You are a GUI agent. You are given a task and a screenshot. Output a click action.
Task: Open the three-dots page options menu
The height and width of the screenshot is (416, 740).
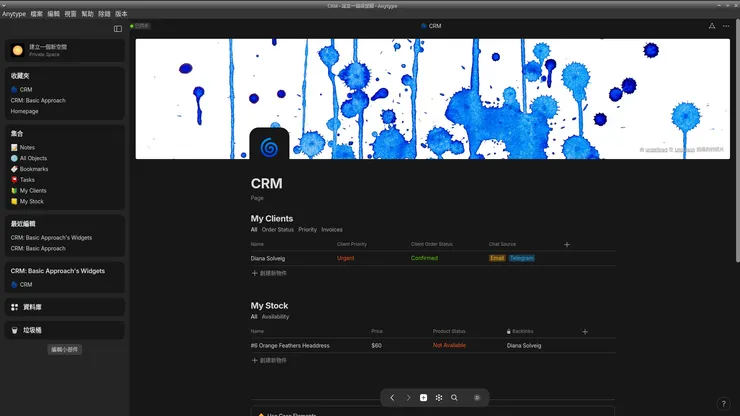point(726,26)
